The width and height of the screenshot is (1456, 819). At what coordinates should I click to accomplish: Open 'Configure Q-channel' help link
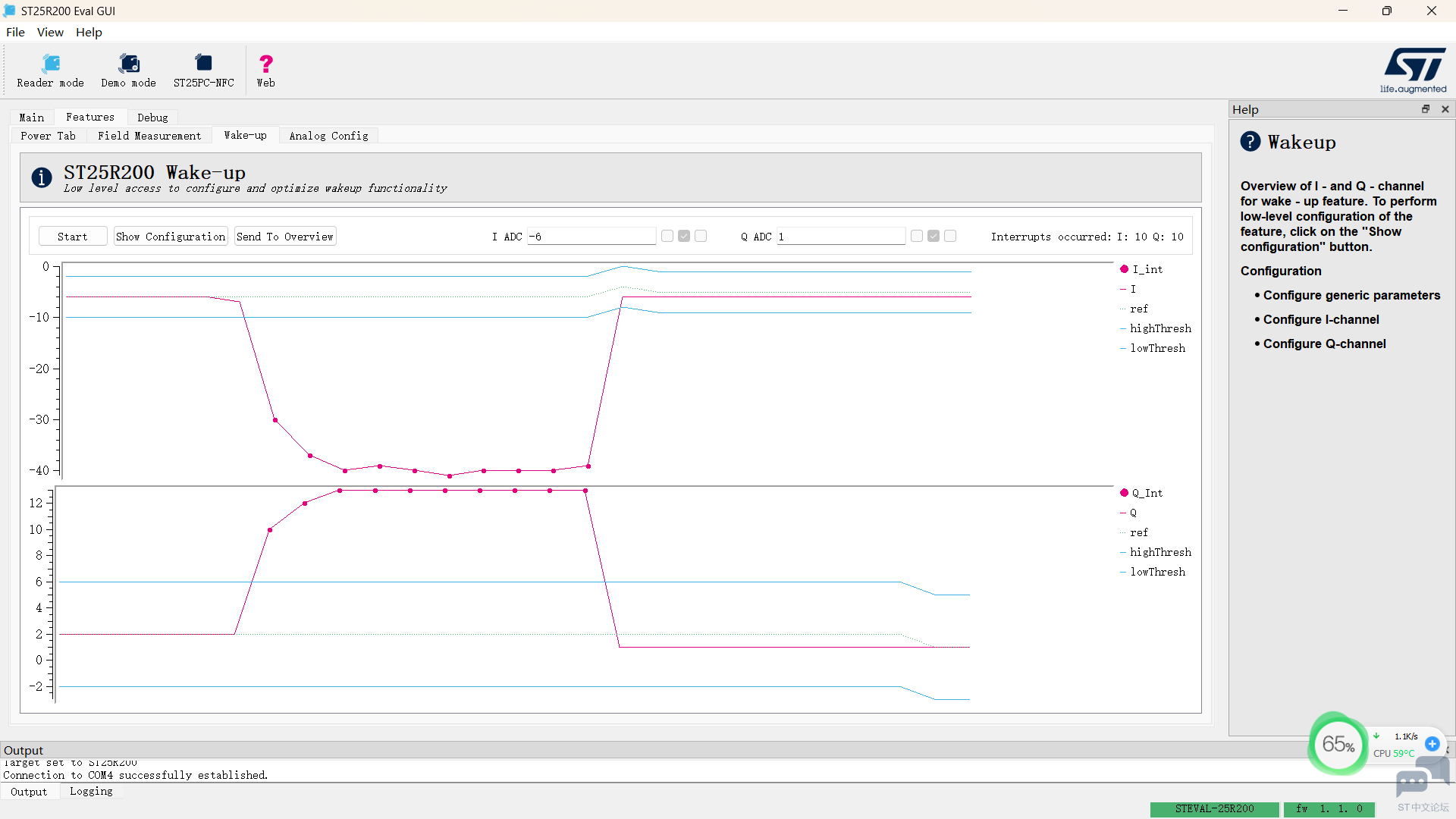1324,344
